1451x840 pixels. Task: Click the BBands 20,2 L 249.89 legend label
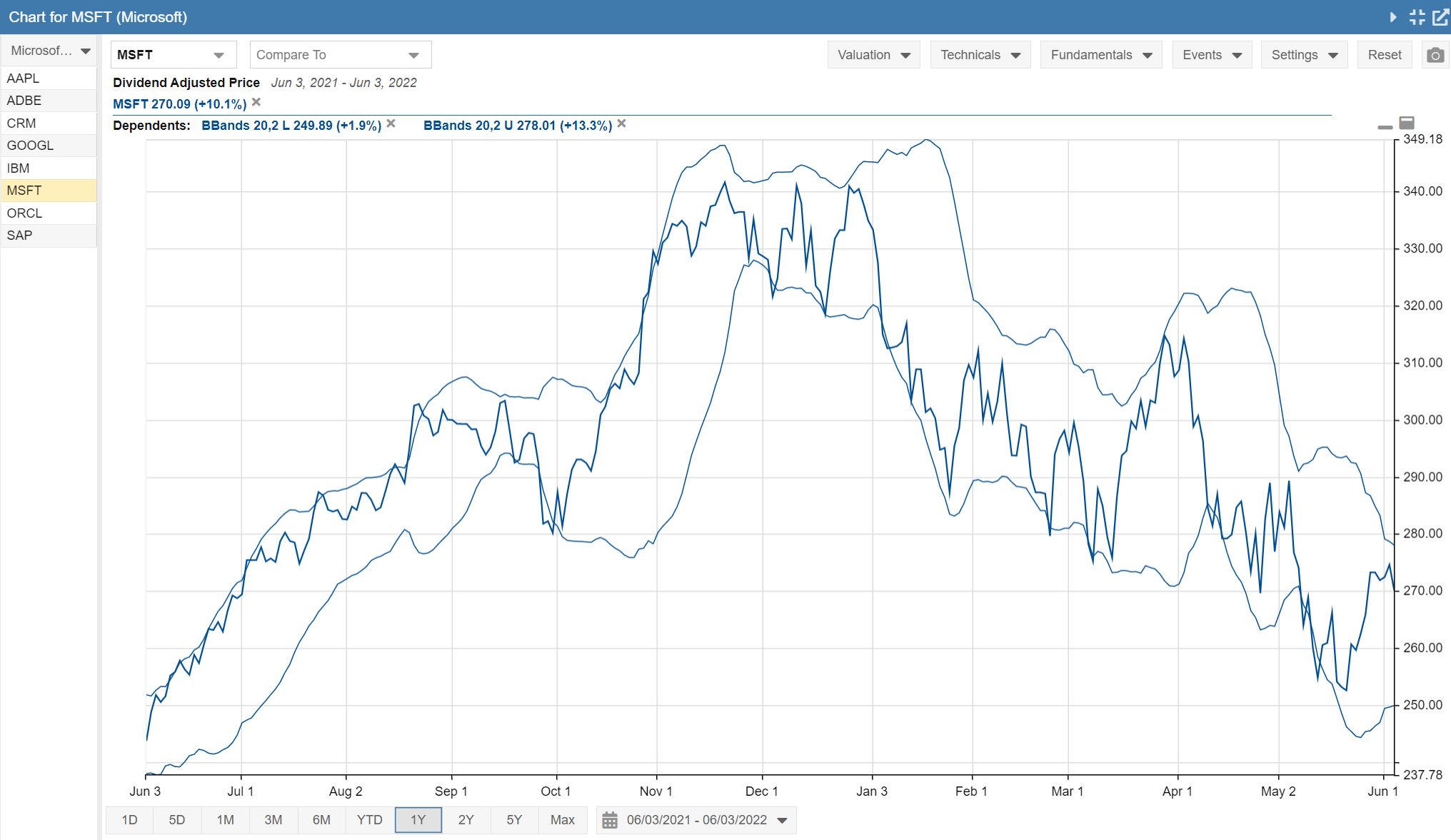[291, 126]
